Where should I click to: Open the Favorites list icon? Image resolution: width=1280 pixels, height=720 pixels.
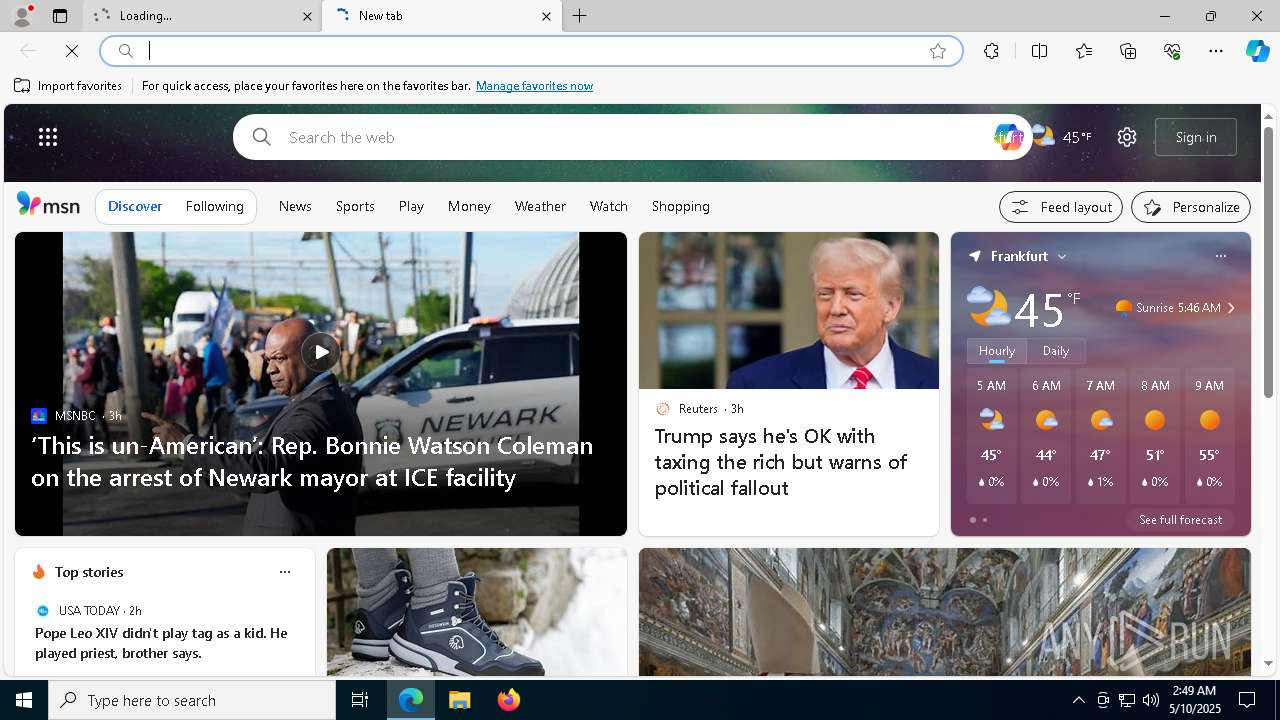pos(1084,51)
